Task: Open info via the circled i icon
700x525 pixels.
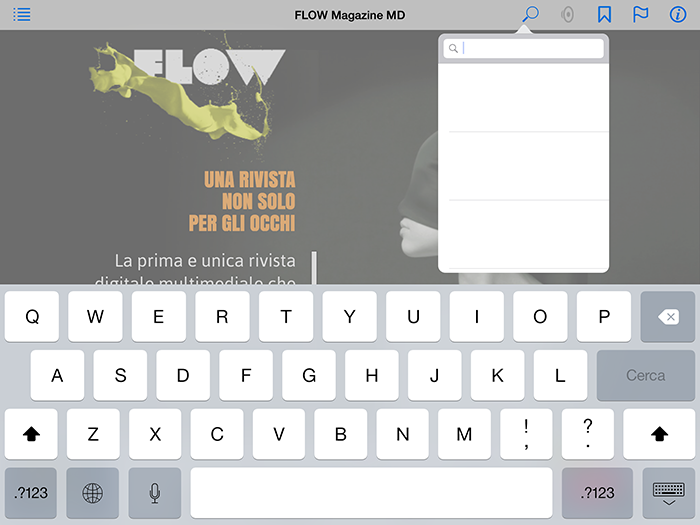Action: coord(678,15)
